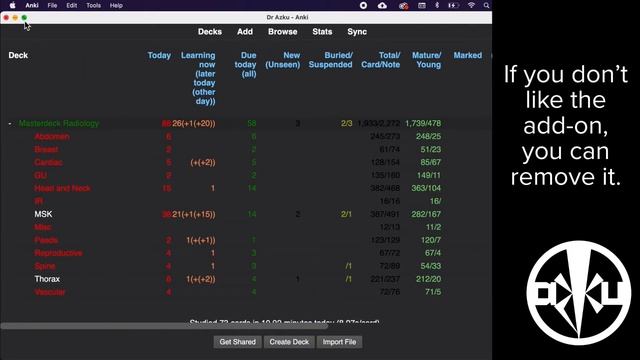Click Add to create a card
The image size is (640, 360).
click(x=245, y=32)
